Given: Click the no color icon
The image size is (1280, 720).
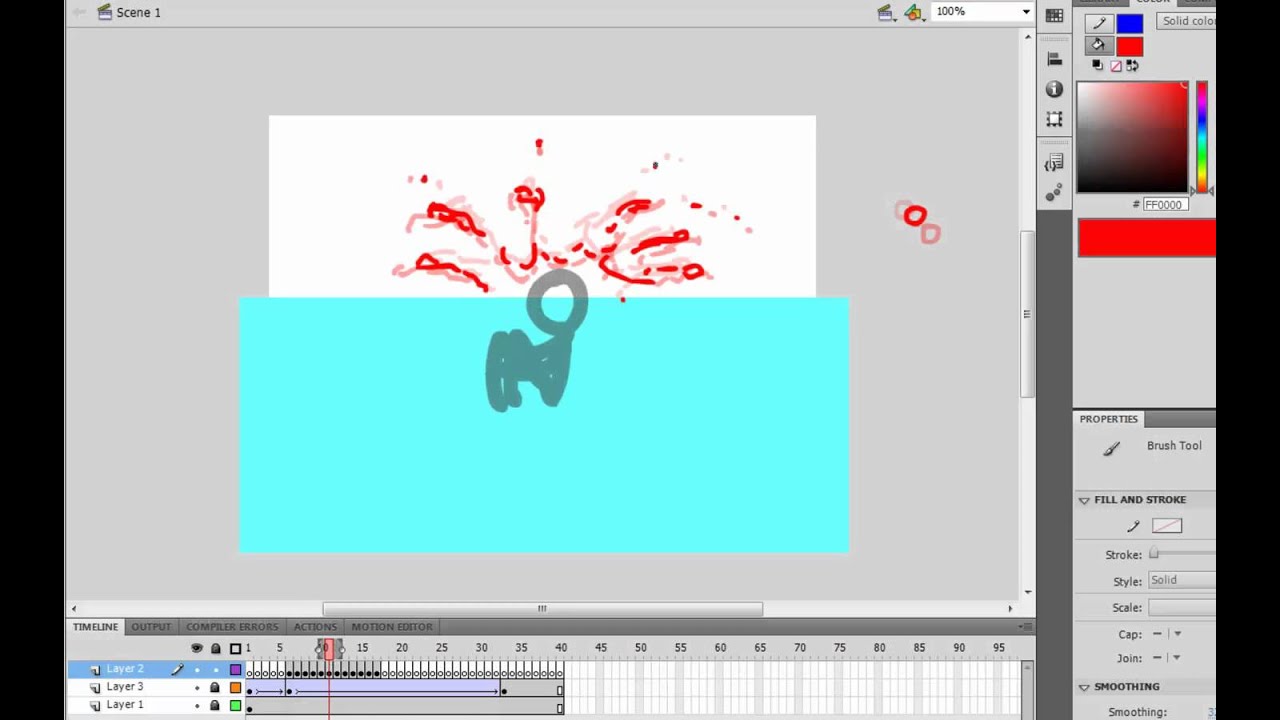Looking at the screenshot, I should click(x=1115, y=65).
